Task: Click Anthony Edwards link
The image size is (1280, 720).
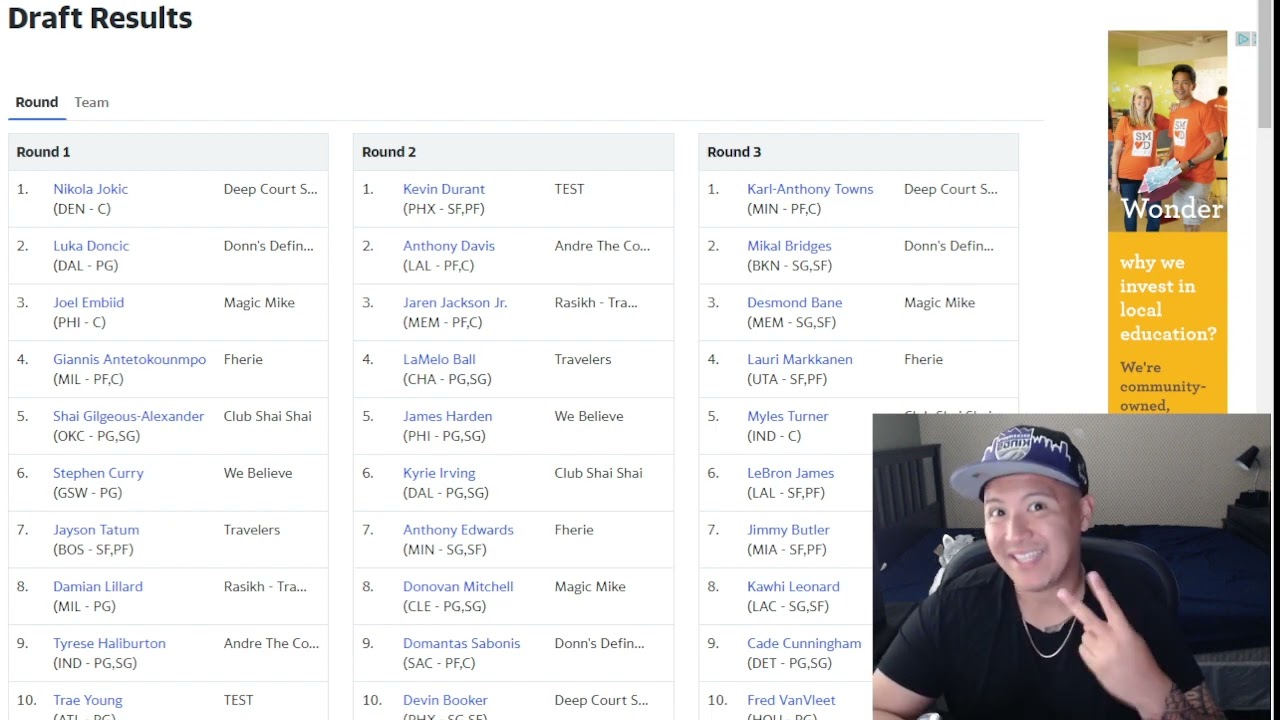Action: (x=458, y=531)
